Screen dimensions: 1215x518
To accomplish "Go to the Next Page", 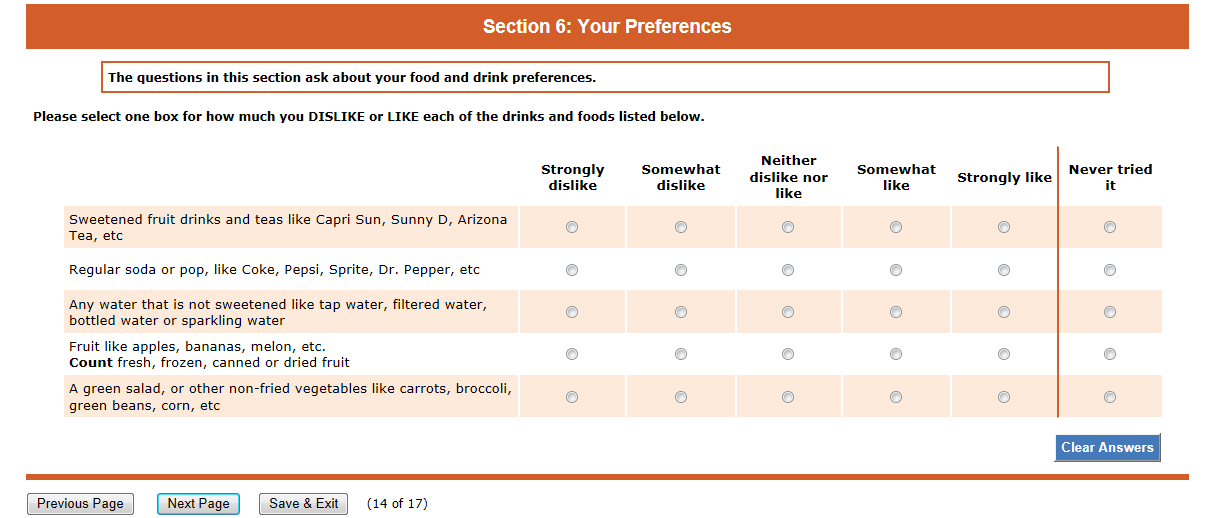I will point(198,504).
